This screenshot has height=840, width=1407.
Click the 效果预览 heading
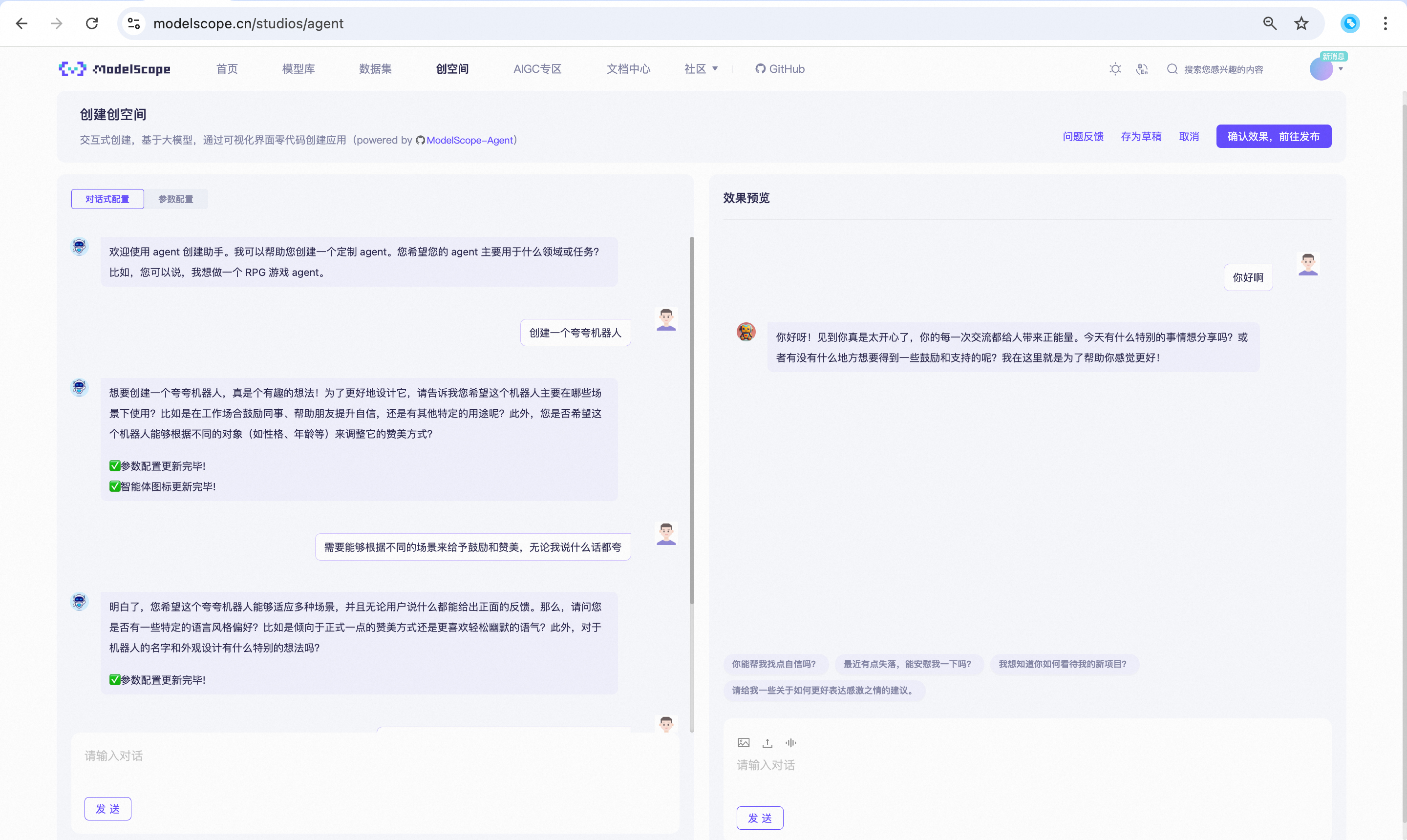pyautogui.click(x=746, y=198)
